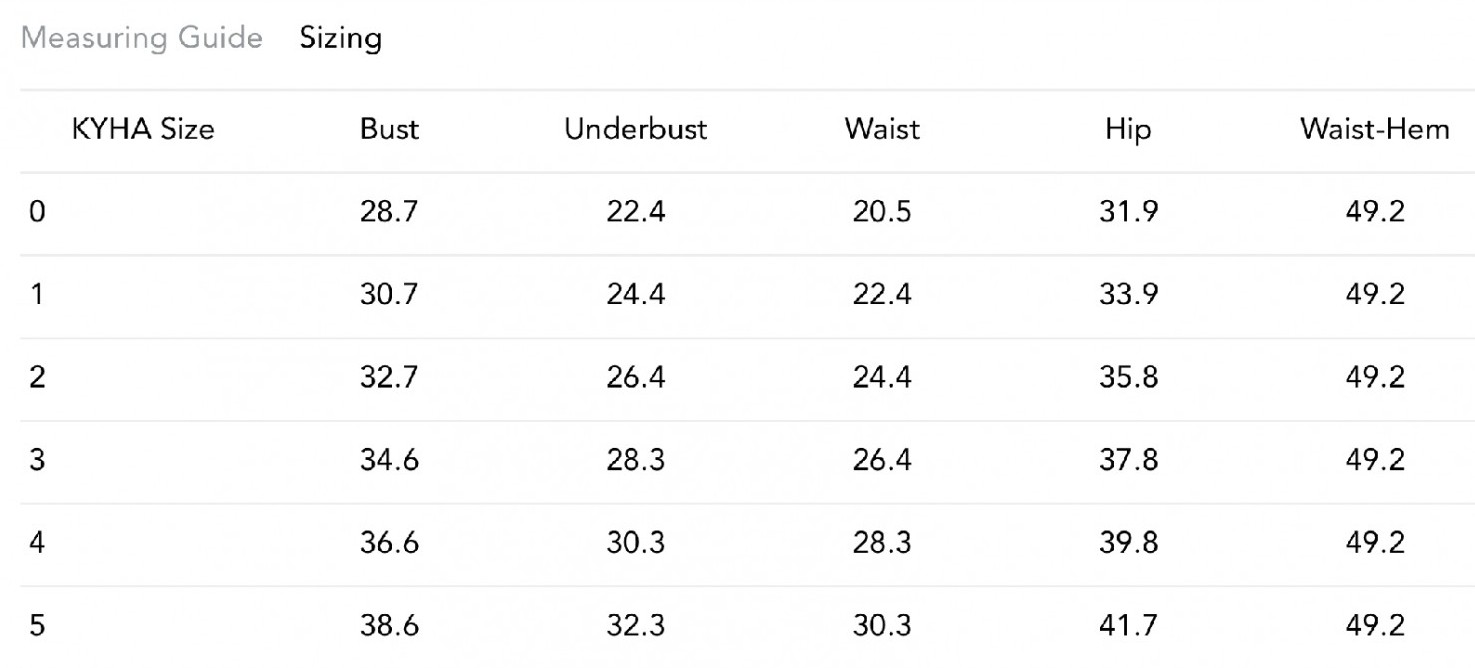1475x668 pixels.
Task: Select the size 4 row label
Action: point(37,544)
